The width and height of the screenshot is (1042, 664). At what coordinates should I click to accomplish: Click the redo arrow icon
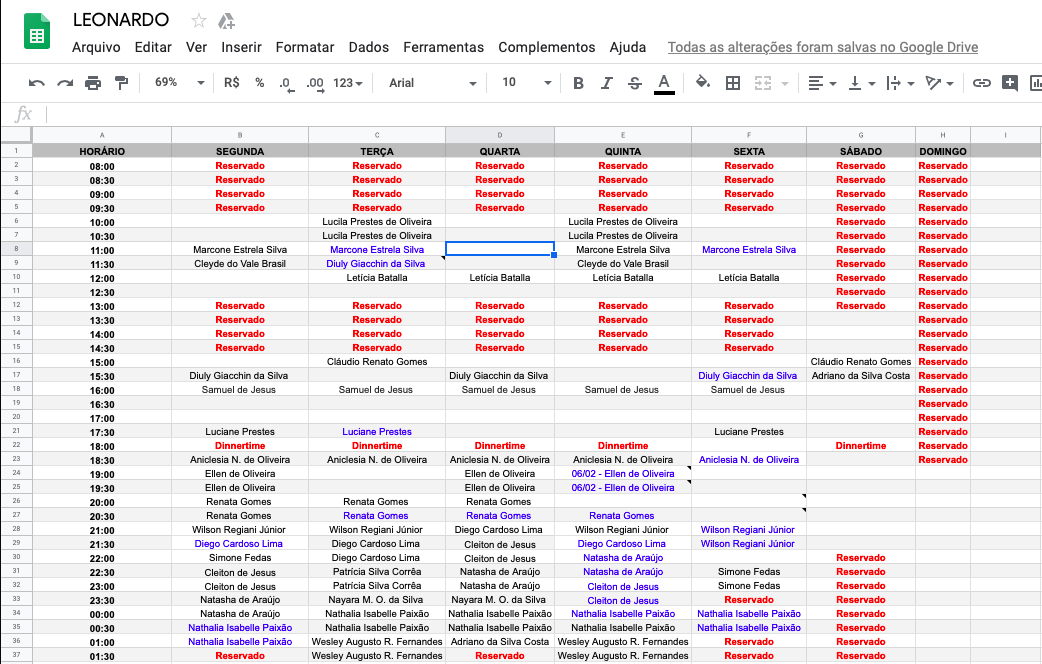pyautogui.click(x=65, y=83)
